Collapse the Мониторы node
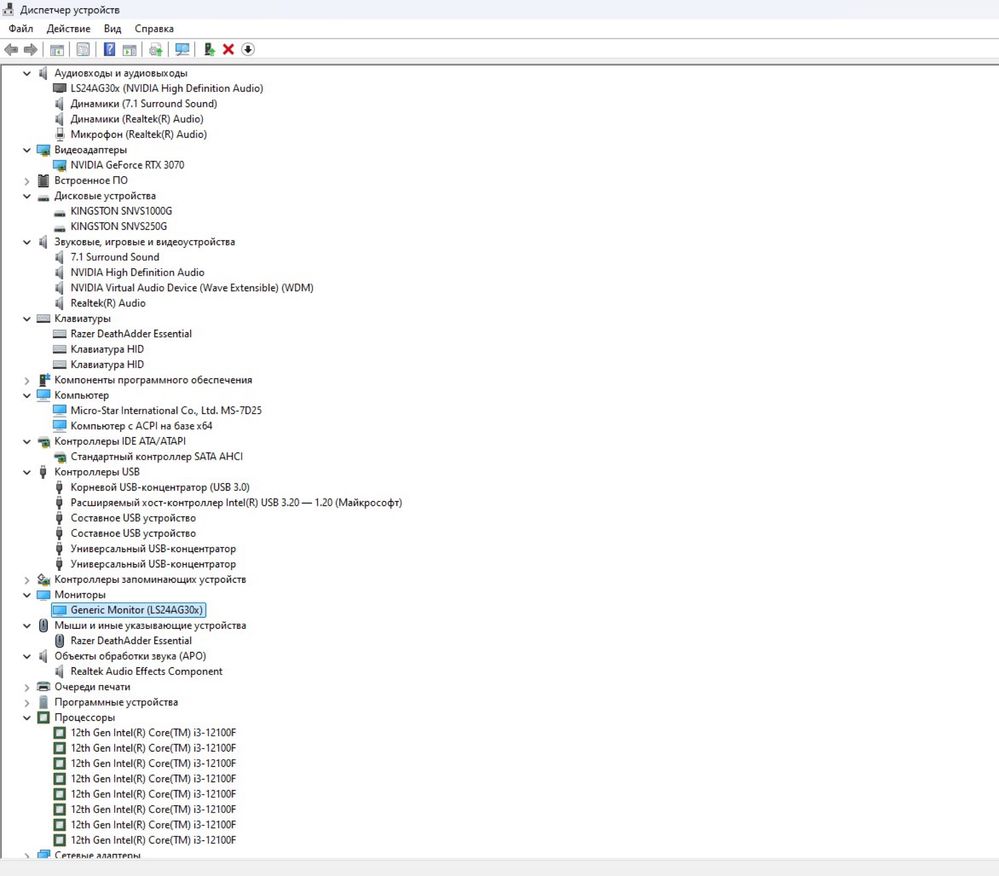 (x=27, y=595)
